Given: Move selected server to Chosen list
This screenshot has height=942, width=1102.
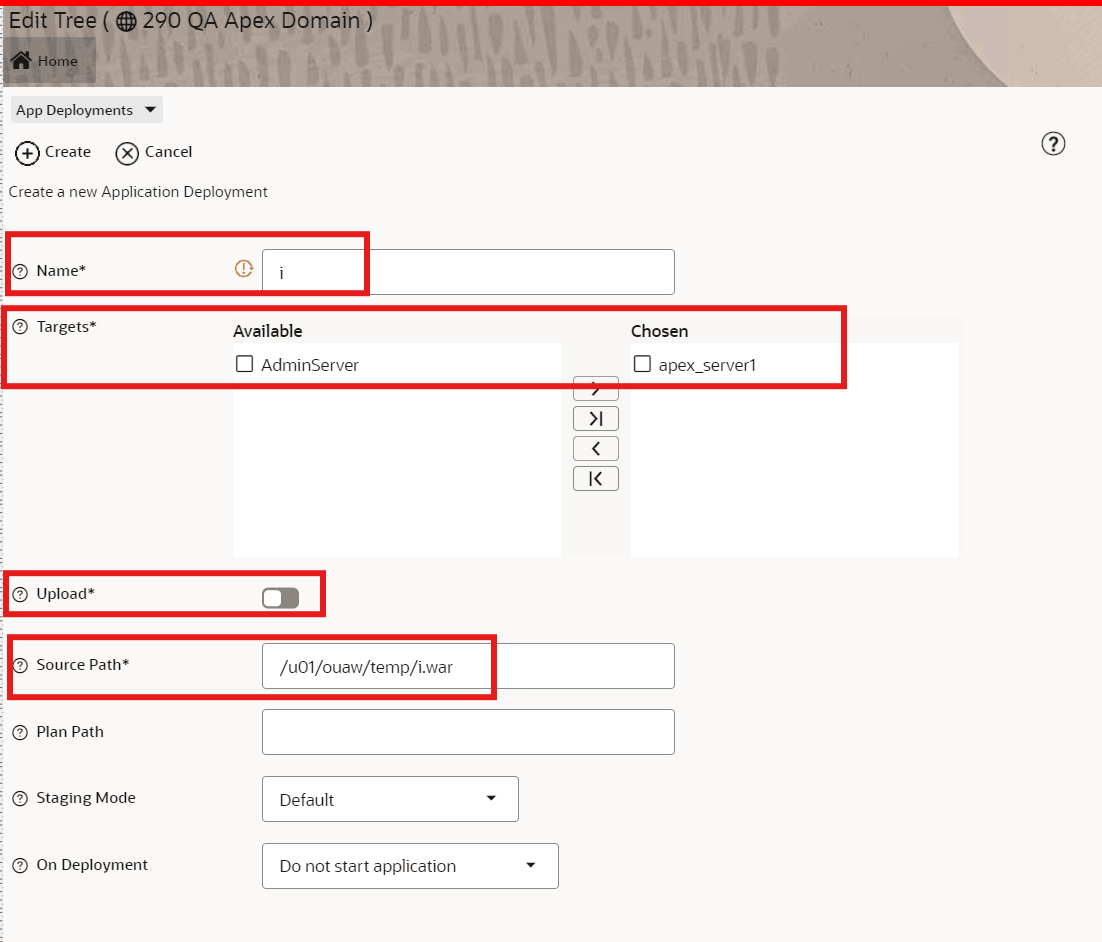Looking at the screenshot, I should point(595,388).
